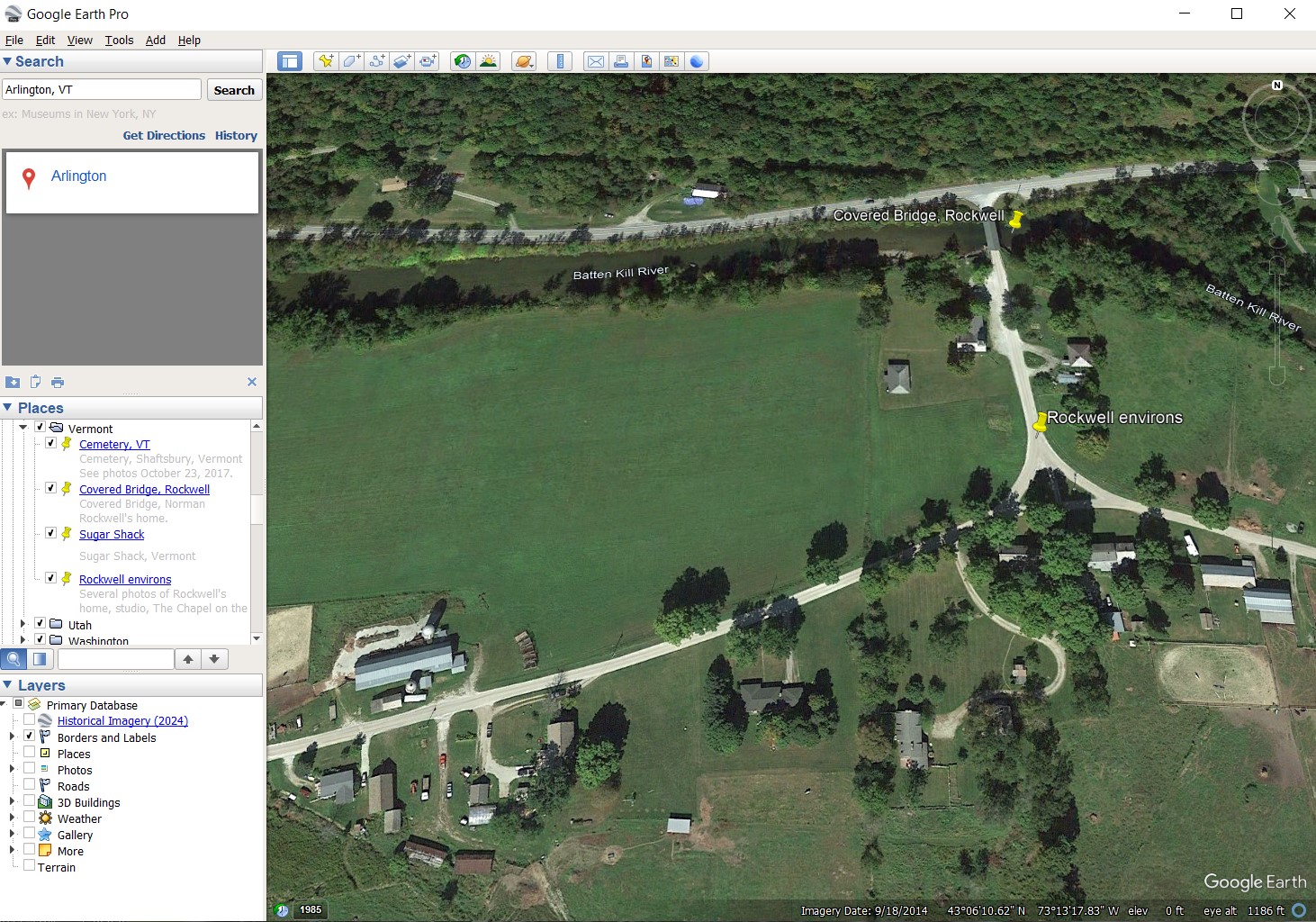
Task: Open the Ruler tool
Action: [x=560, y=61]
